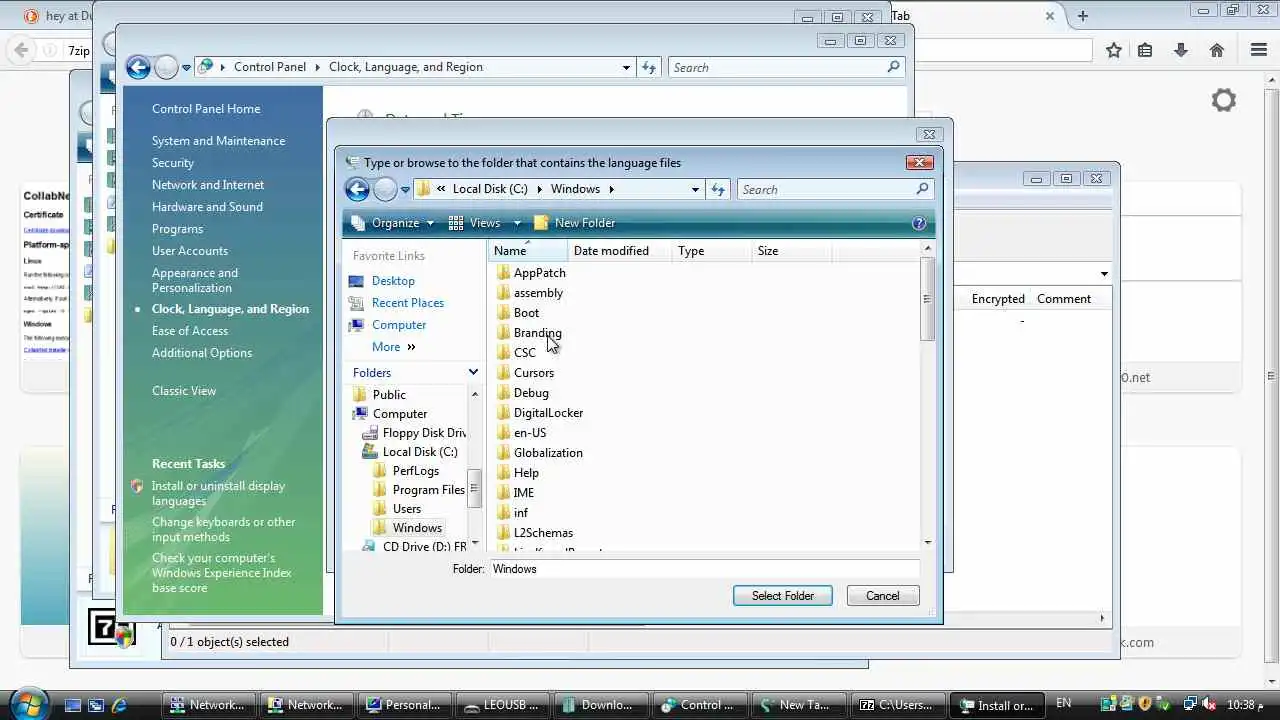
Task: Open Classic View link in Control Panel
Action: coord(184,391)
